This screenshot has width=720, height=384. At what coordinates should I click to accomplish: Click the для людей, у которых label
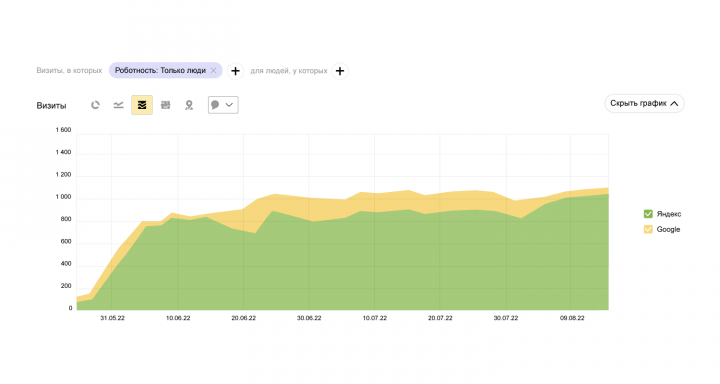289,71
